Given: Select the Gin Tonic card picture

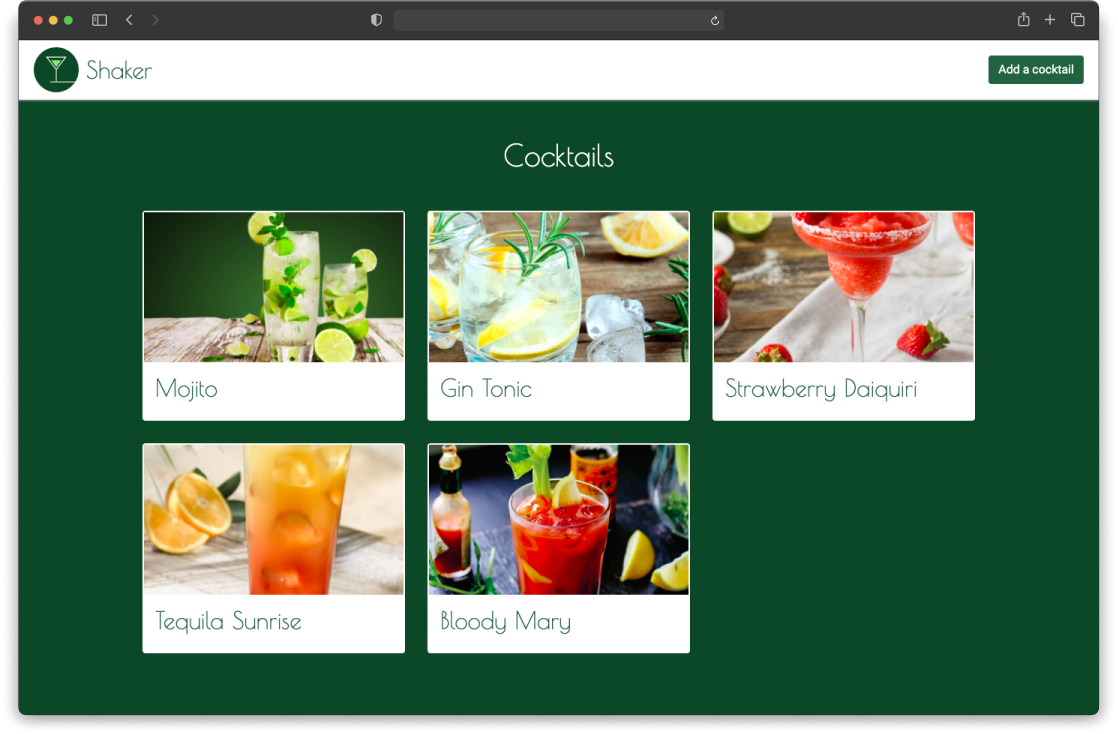Looking at the screenshot, I should pyautogui.click(x=558, y=286).
